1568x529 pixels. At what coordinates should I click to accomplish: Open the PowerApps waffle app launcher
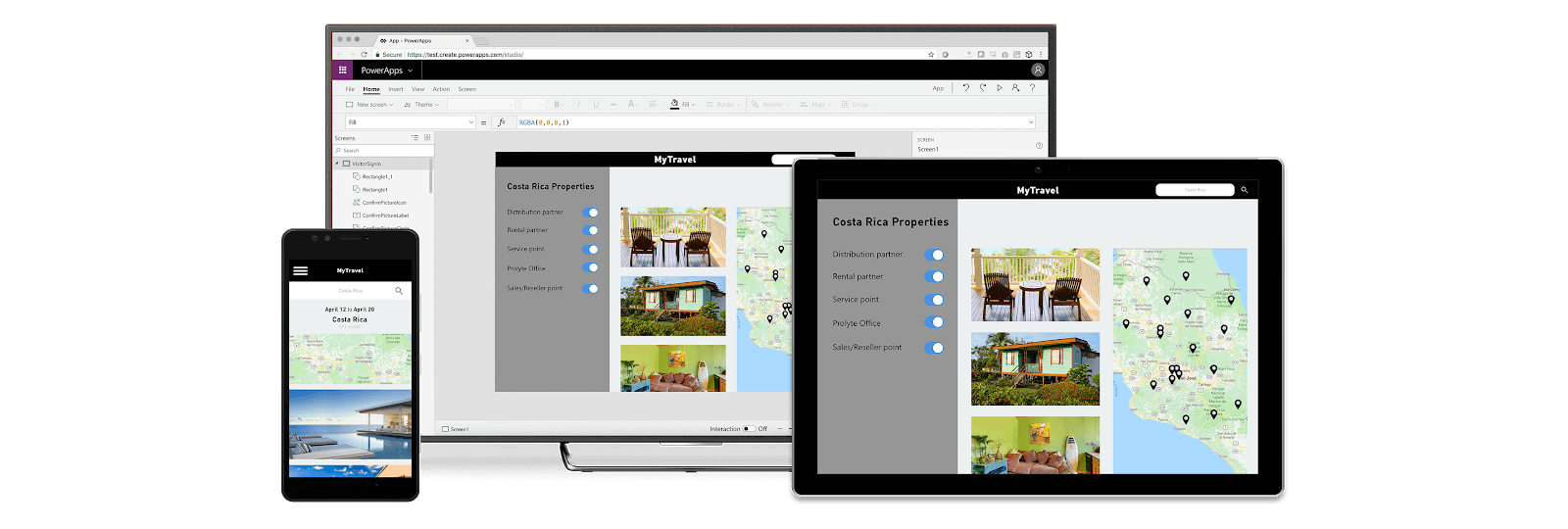[x=342, y=70]
